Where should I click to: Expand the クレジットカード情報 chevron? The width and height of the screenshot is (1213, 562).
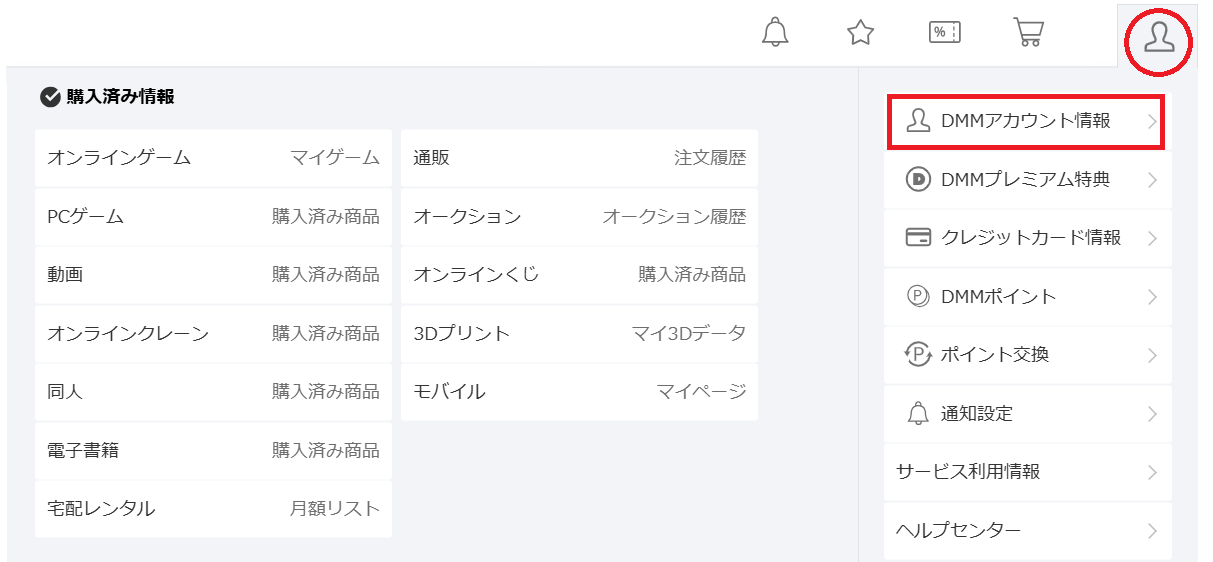point(1152,238)
